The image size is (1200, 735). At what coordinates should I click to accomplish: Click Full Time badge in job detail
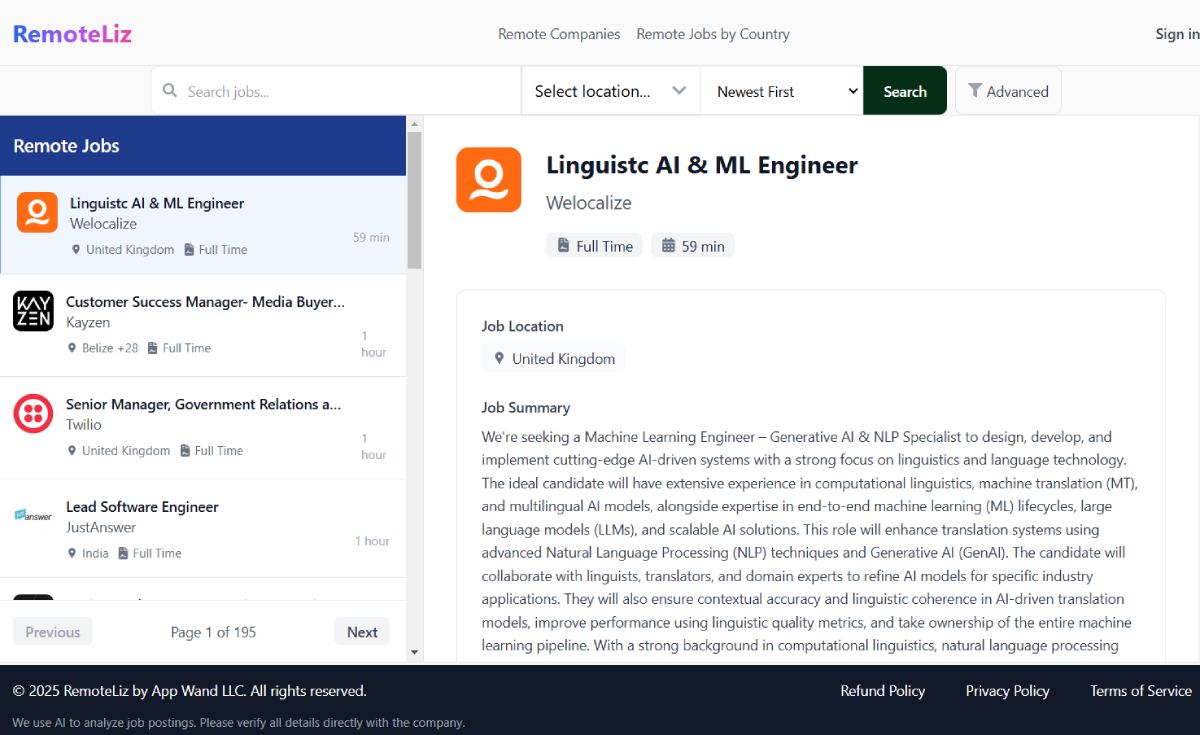tap(594, 246)
